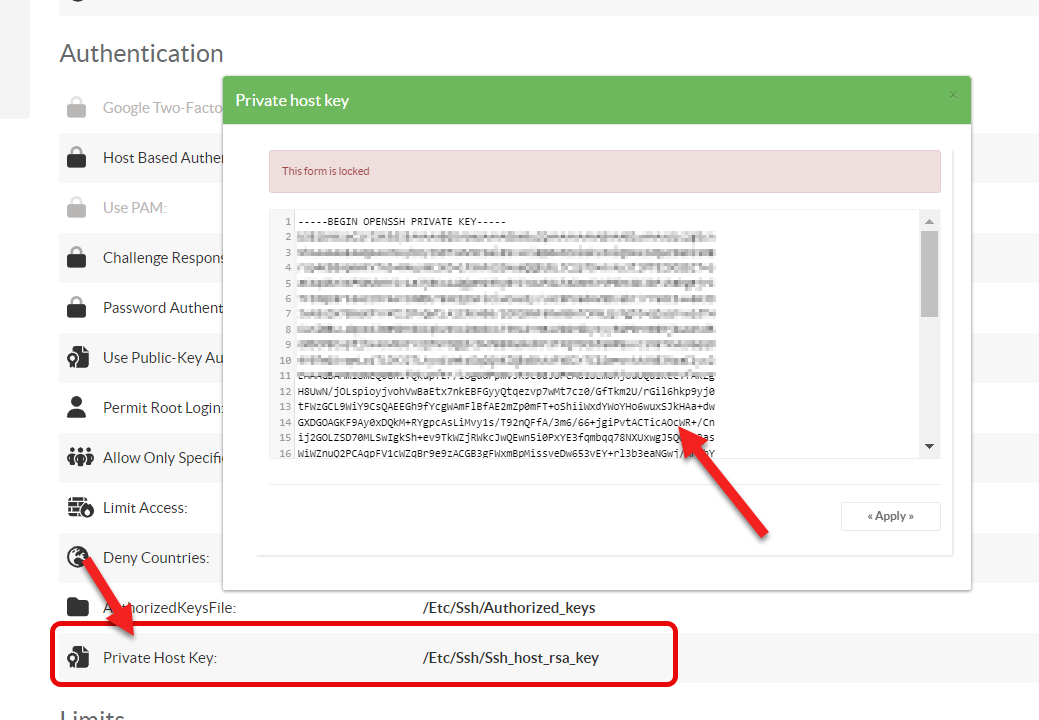Open the /Etc/Ssh/Authorized_keys path value

tap(509, 608)
